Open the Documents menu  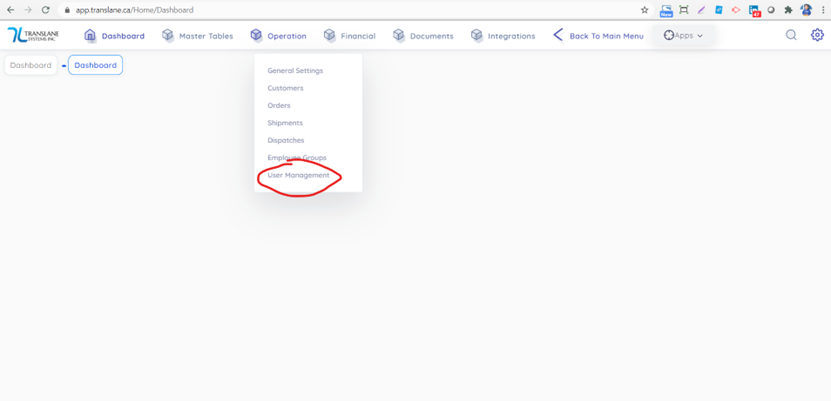[423, 36]
